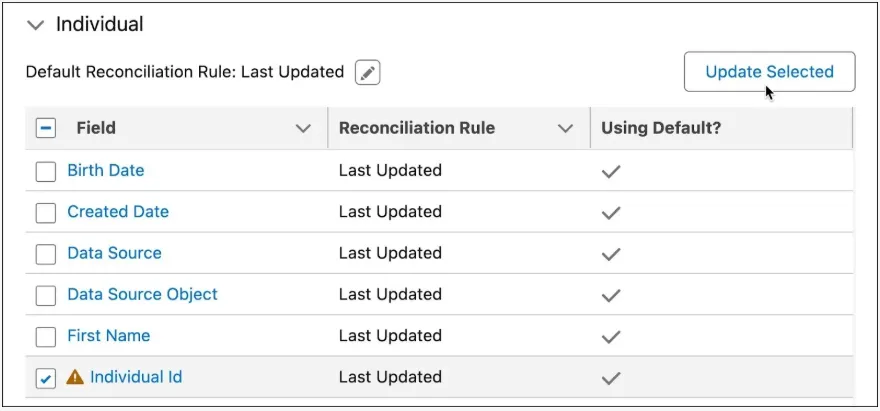The width and height of the screenshot is (880, 411).
Task: Click the Using Default checkmark in Data Source row
Action: [x=610, y=254]
